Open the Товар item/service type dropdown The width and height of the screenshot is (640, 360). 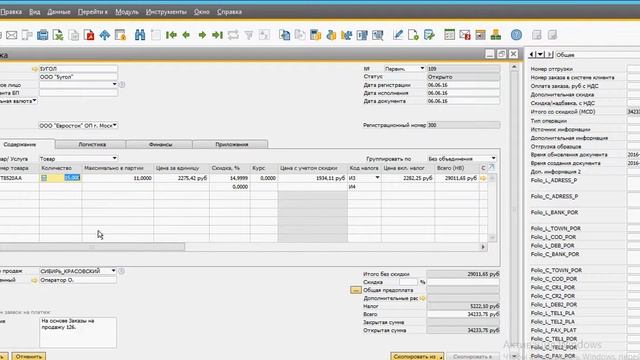(114, 158)
